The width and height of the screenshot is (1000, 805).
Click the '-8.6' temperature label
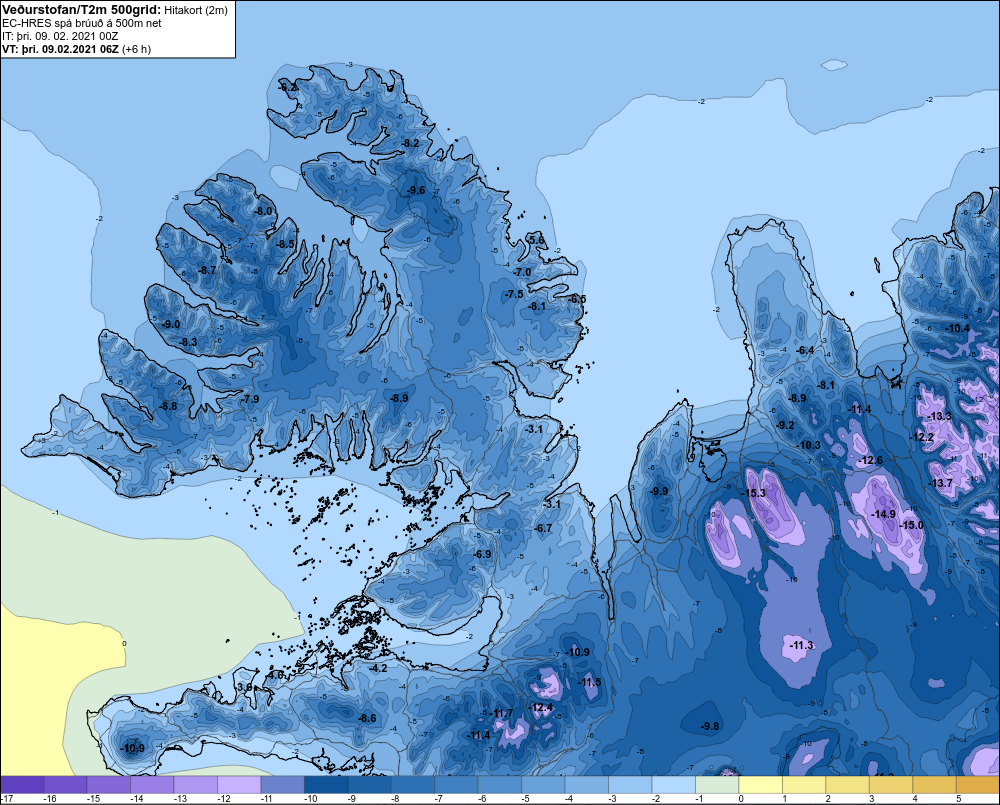click(367, 718)
